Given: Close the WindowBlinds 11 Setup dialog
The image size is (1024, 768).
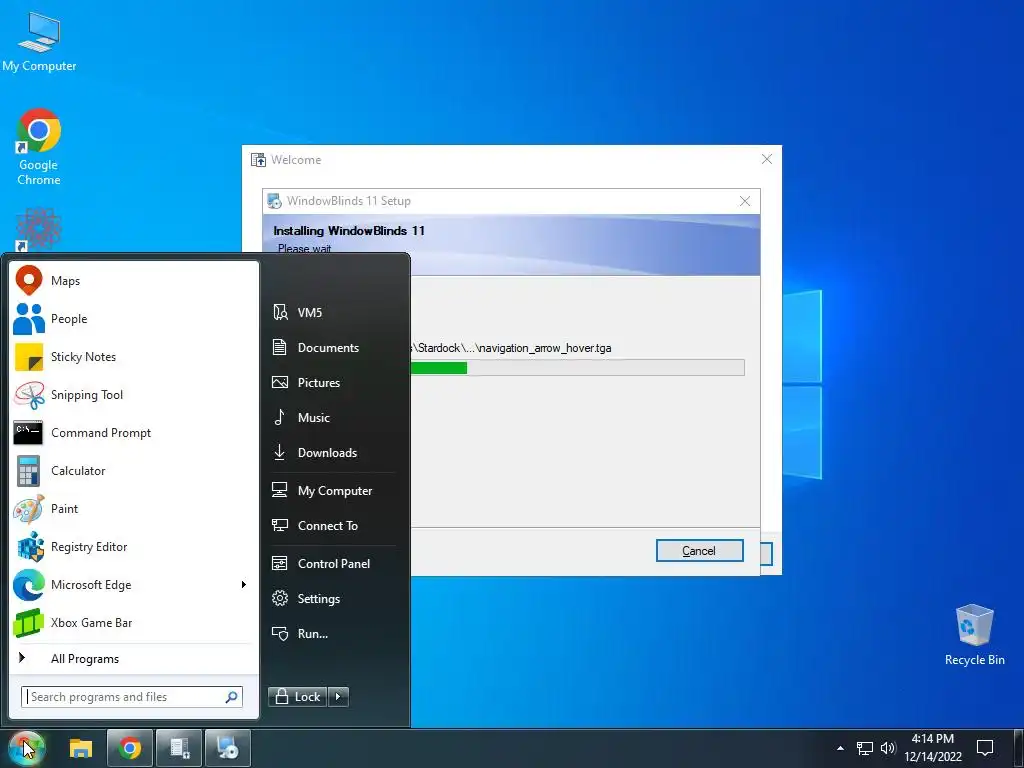Looking at the screenshot, I should pos(744,201).
